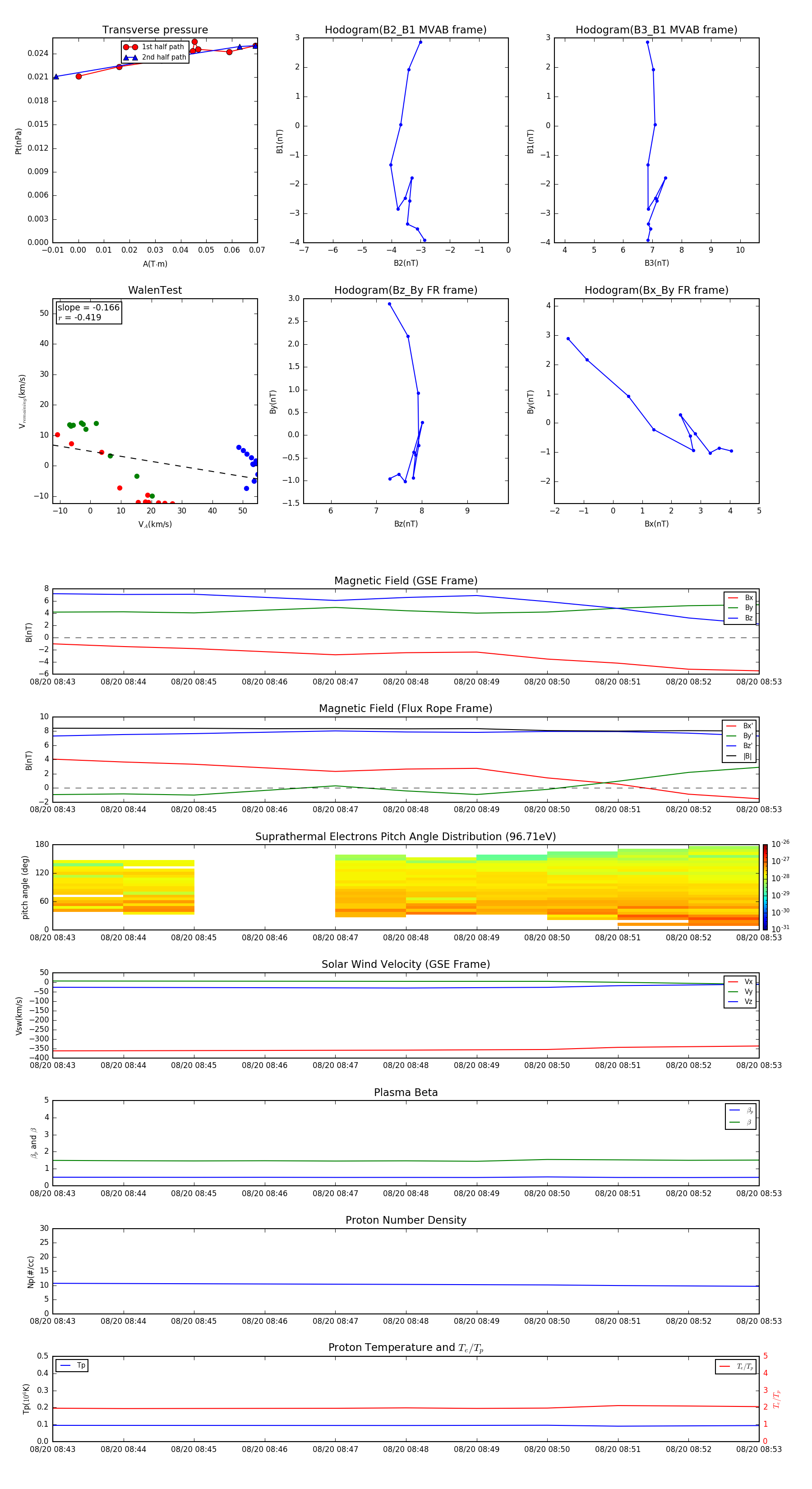Click the top-most point in Bx_By hodogram
Screen dimensions: 812x1489
(568, 339)
